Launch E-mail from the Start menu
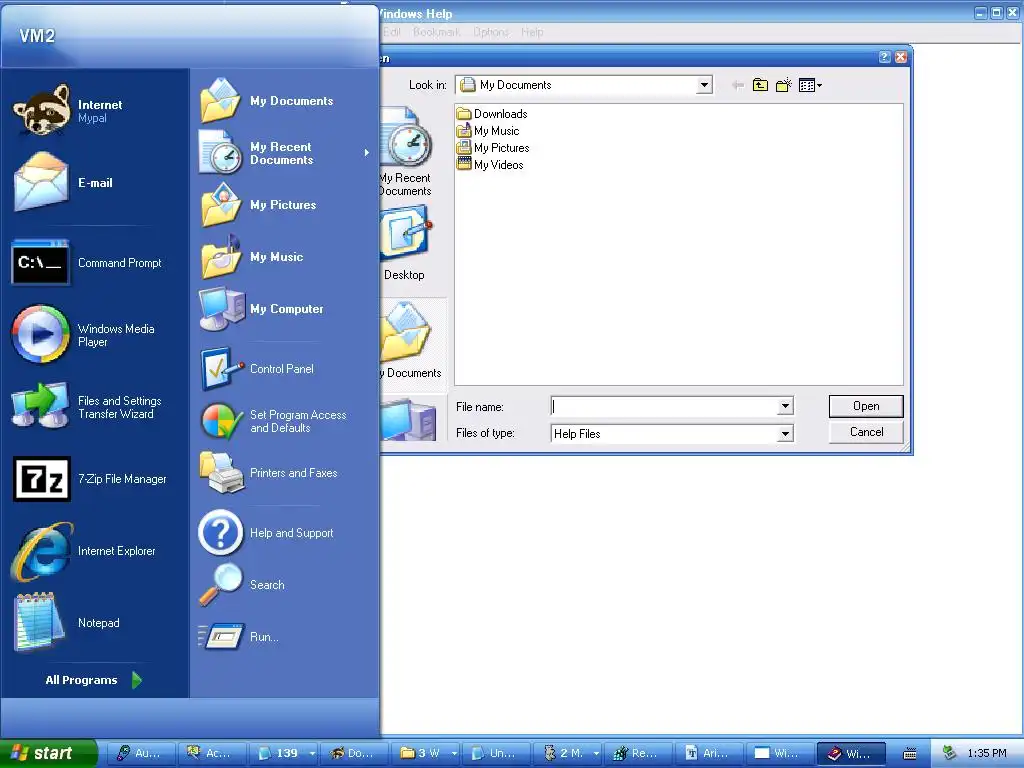The height and width of the screenshot is (768, 1024). [95, 183]
